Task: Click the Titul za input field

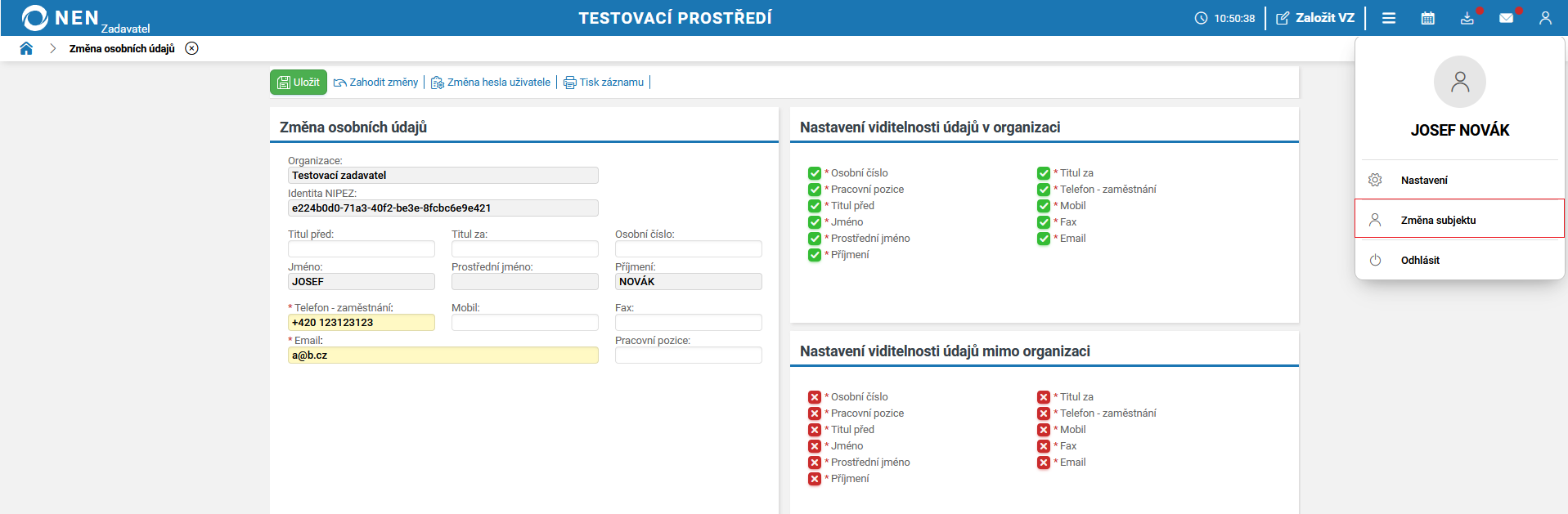Action: [525, 249]
